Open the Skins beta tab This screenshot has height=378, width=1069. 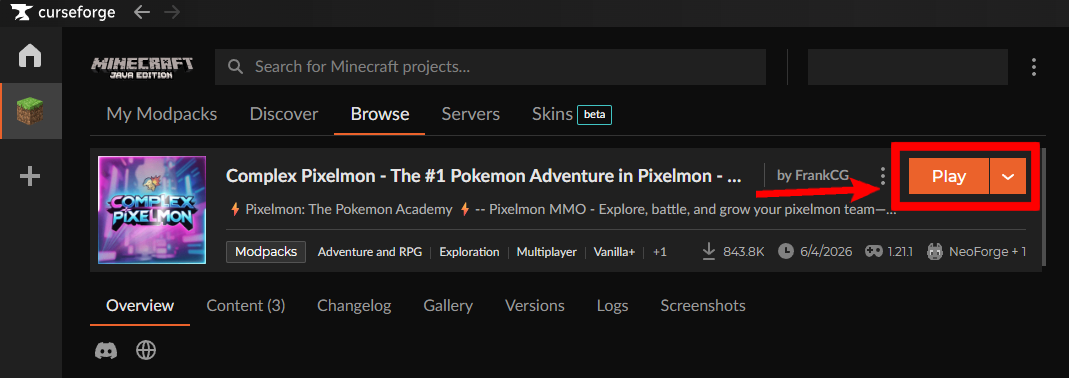pyautogui.click(x=571, y=114)
